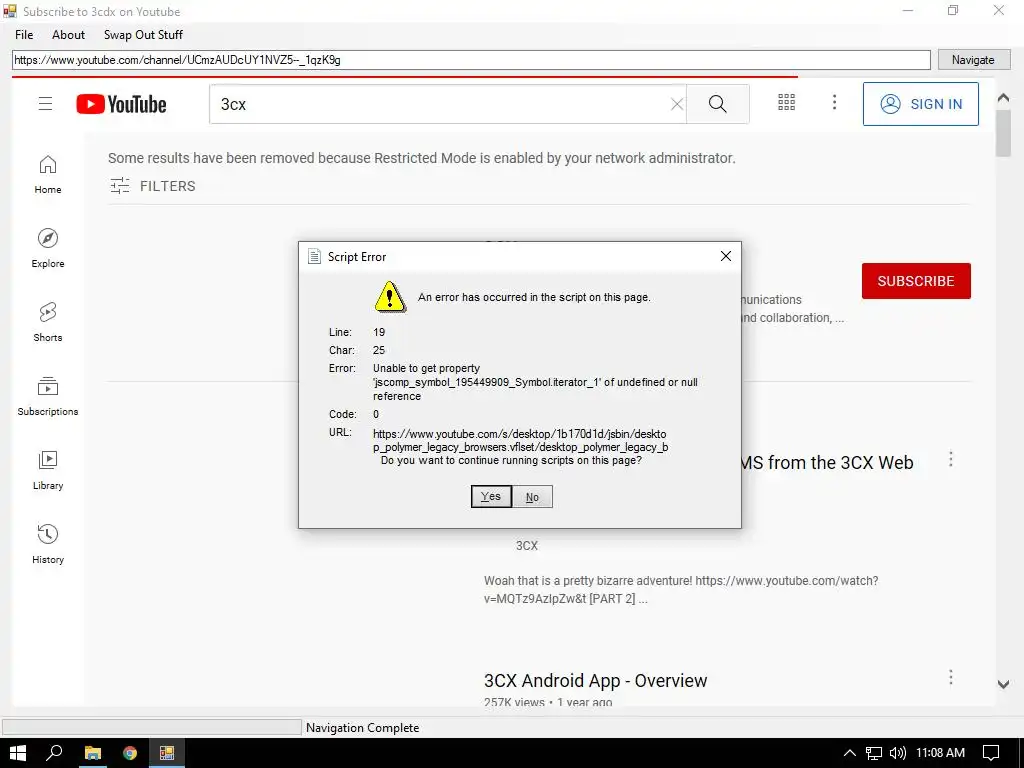Open Chrome from taskbar

pyautogui.click(x=130, y=753)
